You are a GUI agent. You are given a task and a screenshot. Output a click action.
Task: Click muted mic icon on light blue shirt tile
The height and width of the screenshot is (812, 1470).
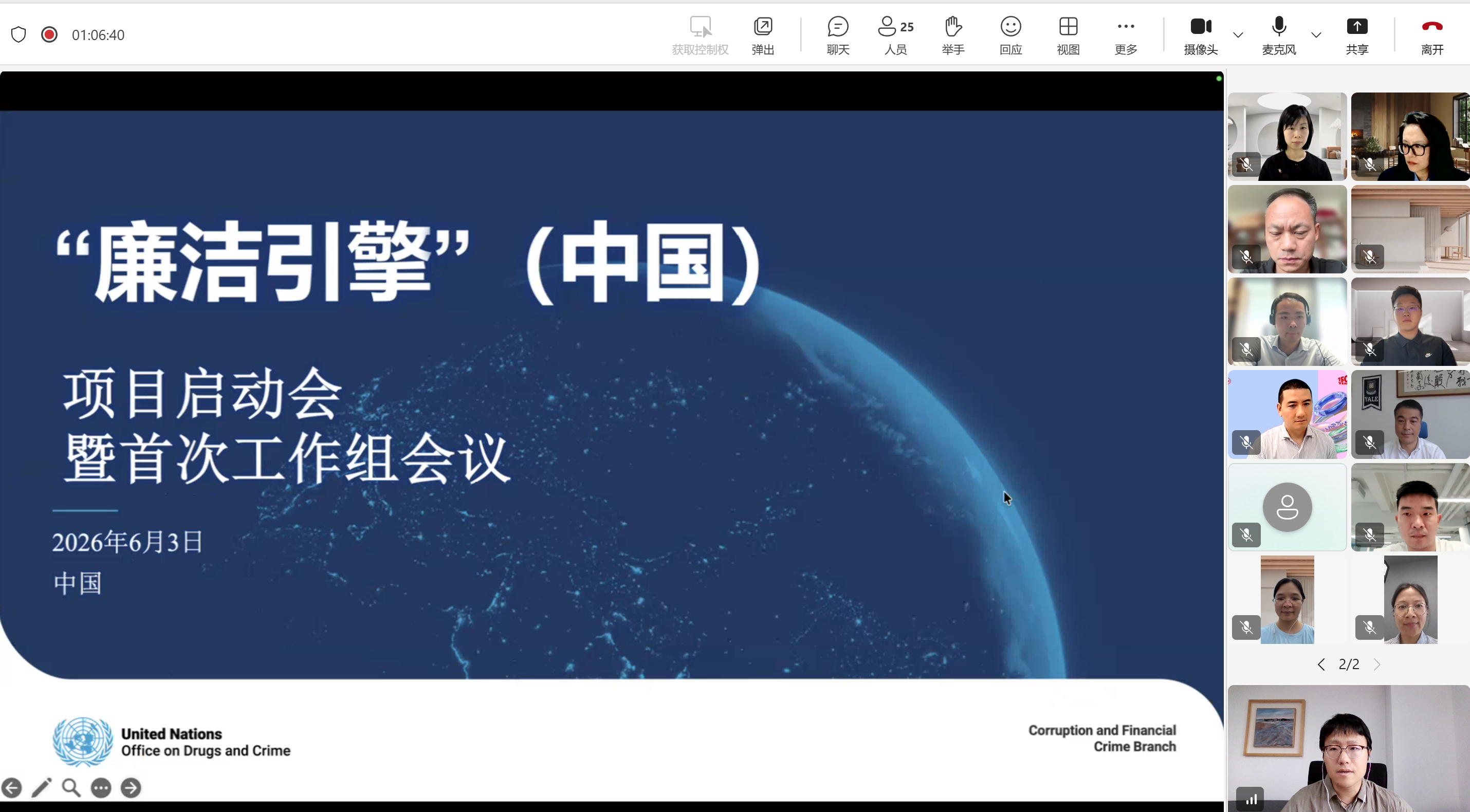[1246, 628]
